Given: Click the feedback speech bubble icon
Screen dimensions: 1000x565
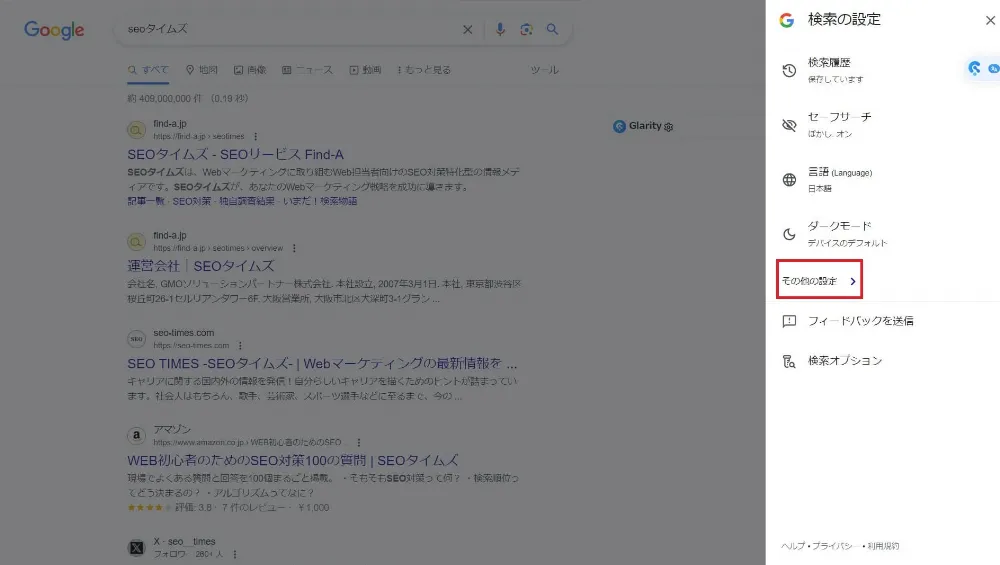Looking at the screenshot, I should coord(789,321).
